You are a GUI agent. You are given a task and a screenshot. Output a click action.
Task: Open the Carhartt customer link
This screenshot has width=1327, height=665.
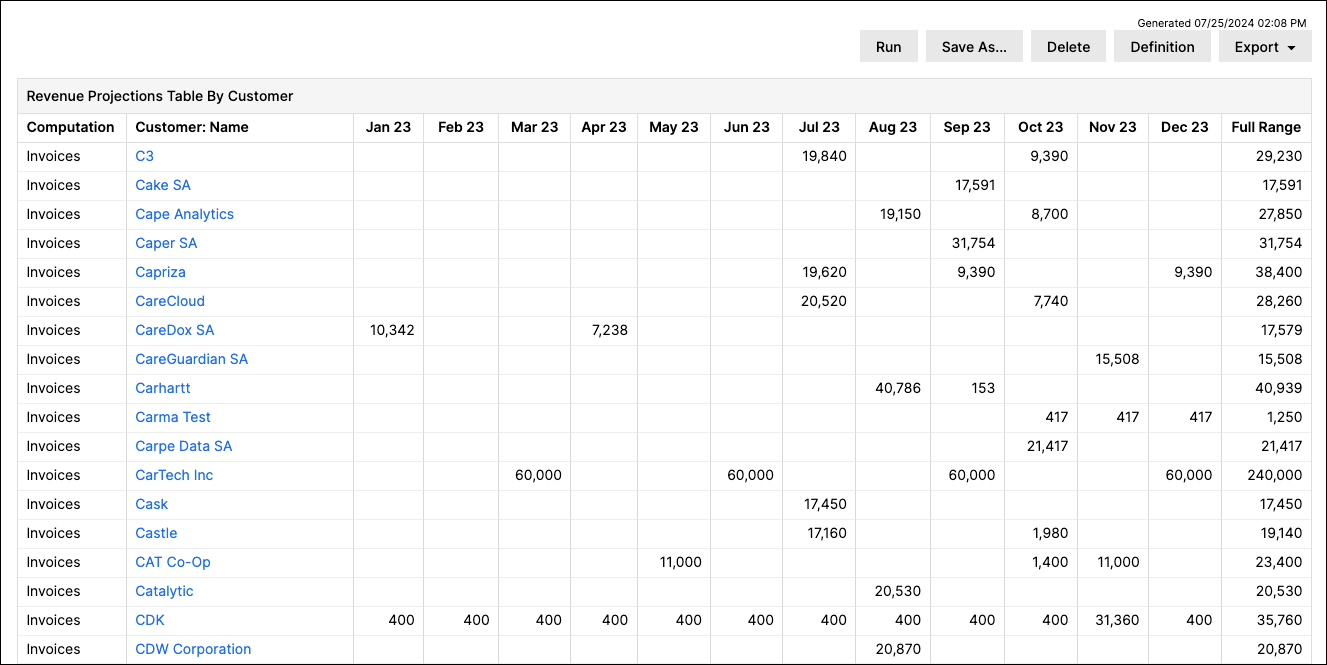[163, 388]
